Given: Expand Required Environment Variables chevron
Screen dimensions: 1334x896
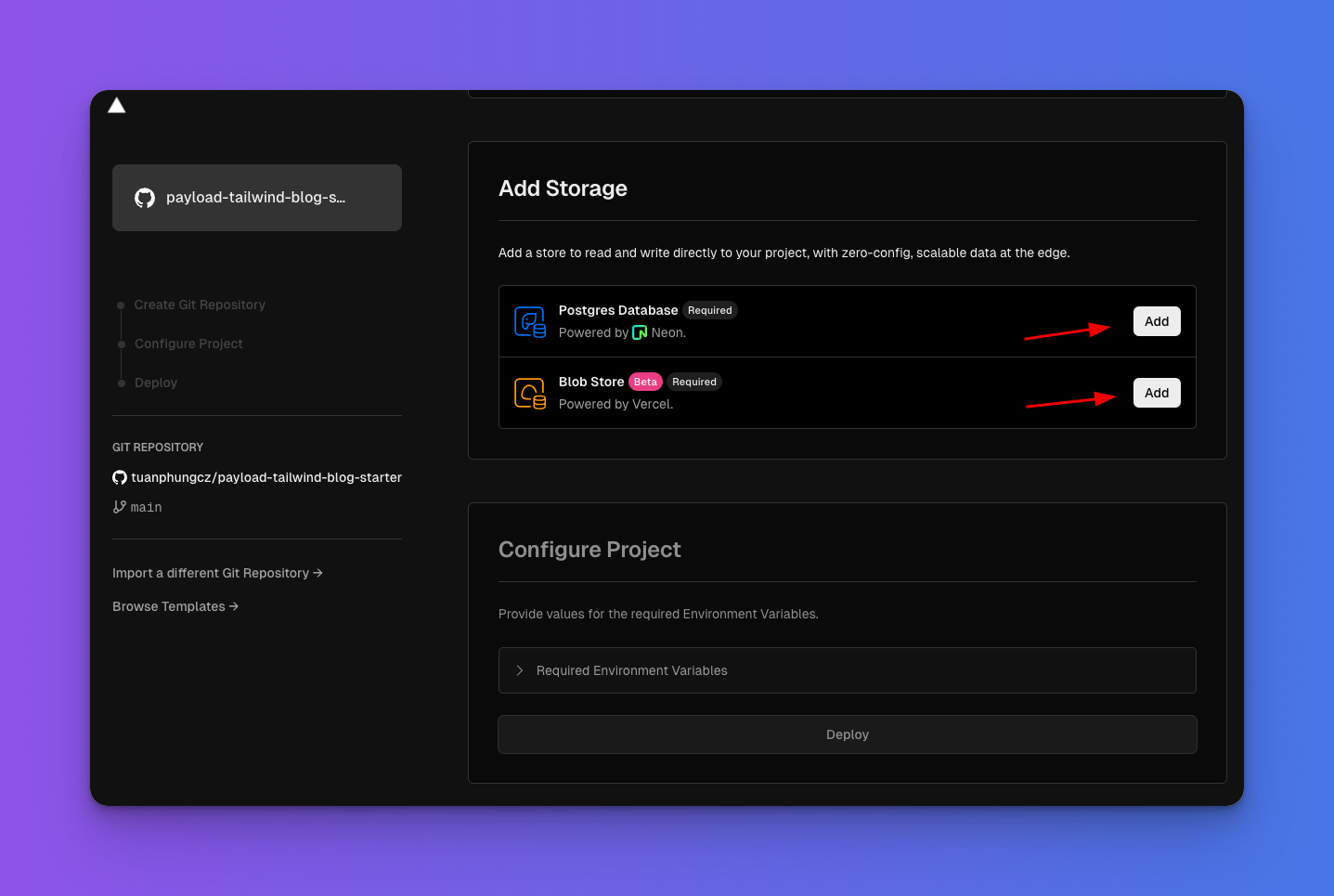Looking at the screenshot, I should pyautogui.click(x=520, y=670).
